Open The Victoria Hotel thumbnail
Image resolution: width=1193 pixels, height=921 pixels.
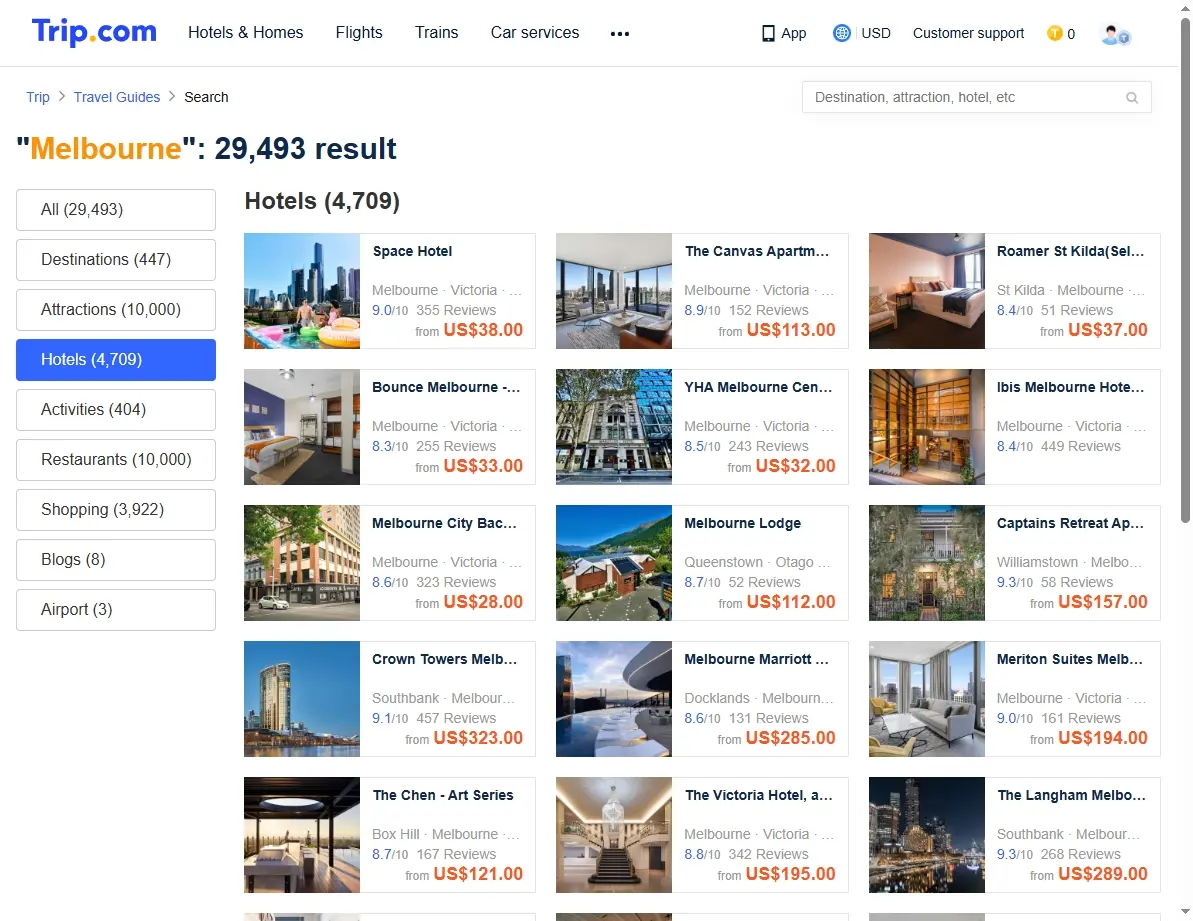click(614, 836)
